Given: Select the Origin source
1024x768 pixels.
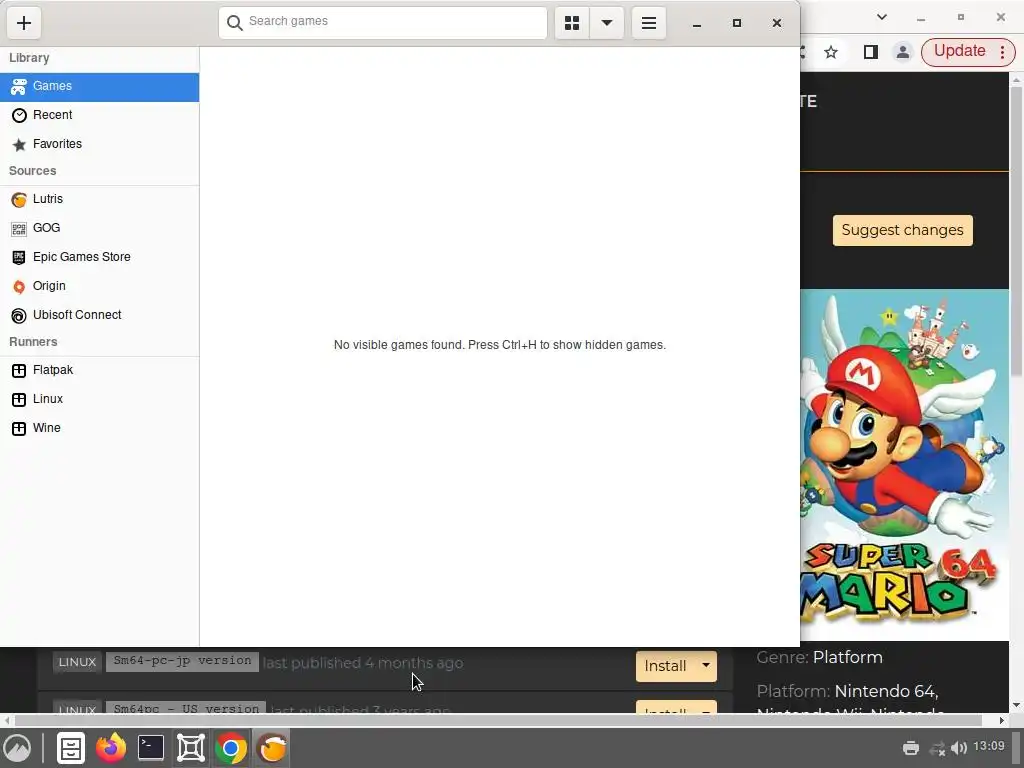Looking at the screenshot, I should [x=99, y=286].
